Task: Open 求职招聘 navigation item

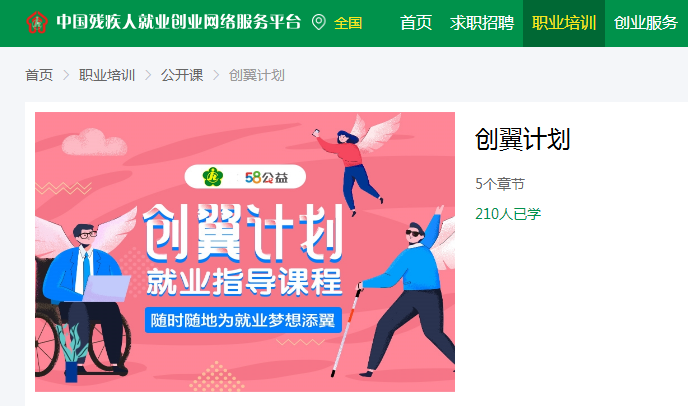Action: click(482, 22)
